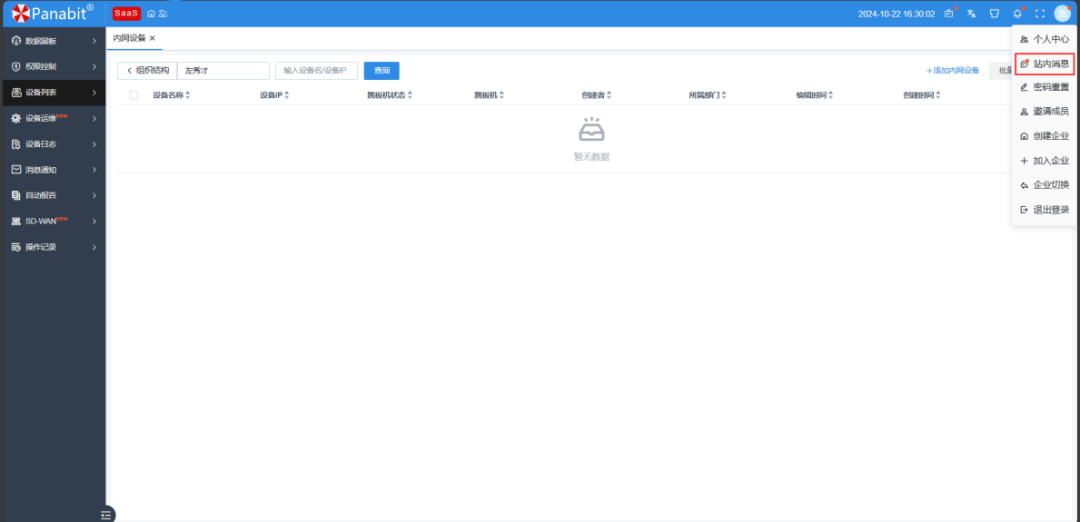This screenshot has height=522, width=1080.
Task: Click the 设备运维 gear icon
Action: coord(17,118)
